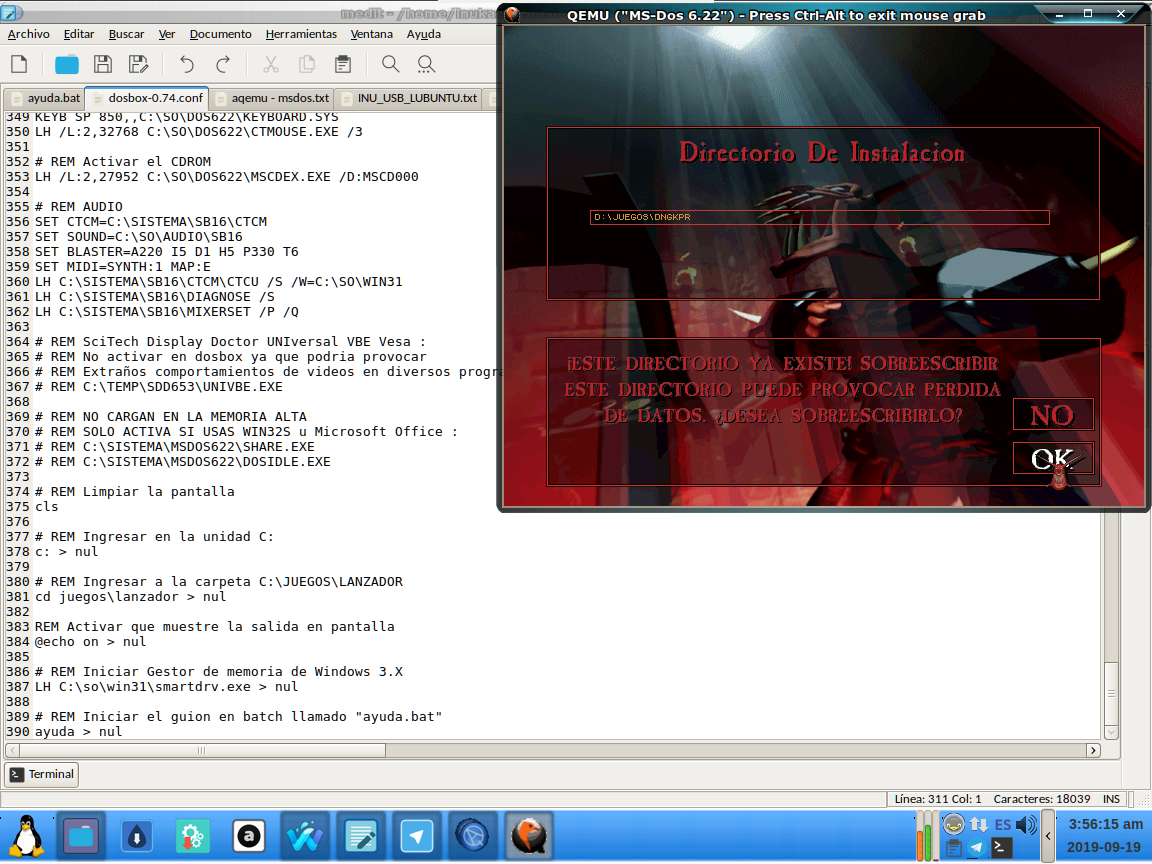Viewport: 1152px width, 864px height.
Task: Click the editor horizontal scrollbar left arrow
Action: click(12, 750)
